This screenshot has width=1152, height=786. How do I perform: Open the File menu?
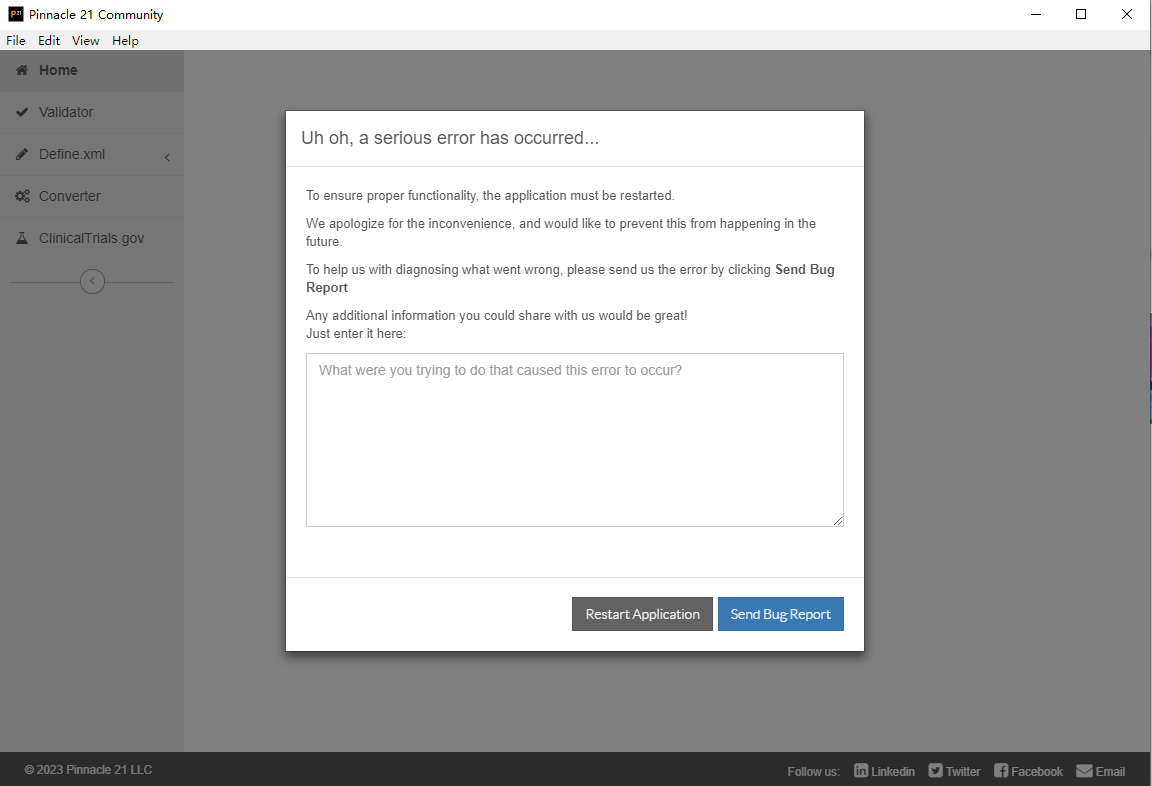tap(15, 40)
